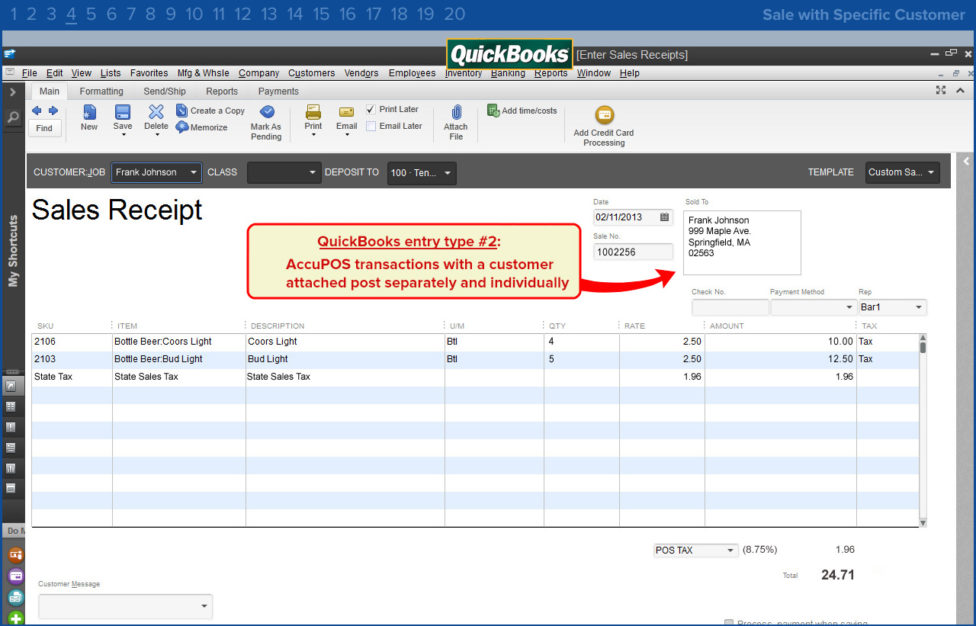Attach a file with the paperclip
The image size is (976, 626).
point(456,112)
